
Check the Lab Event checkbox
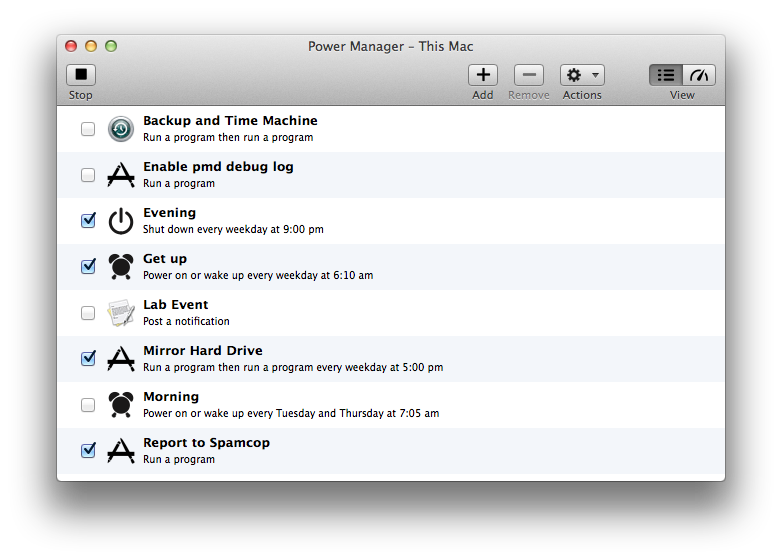point(88,313)
